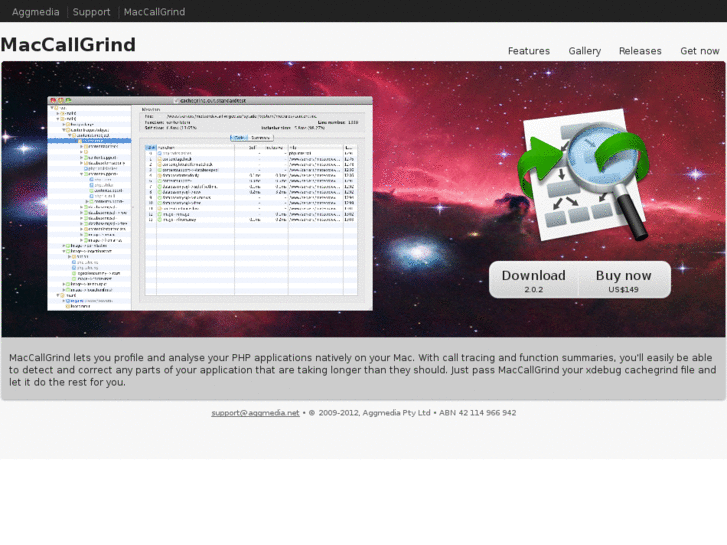Go to the Features section
The image size is (727, 545).
[x=529, y=51]
